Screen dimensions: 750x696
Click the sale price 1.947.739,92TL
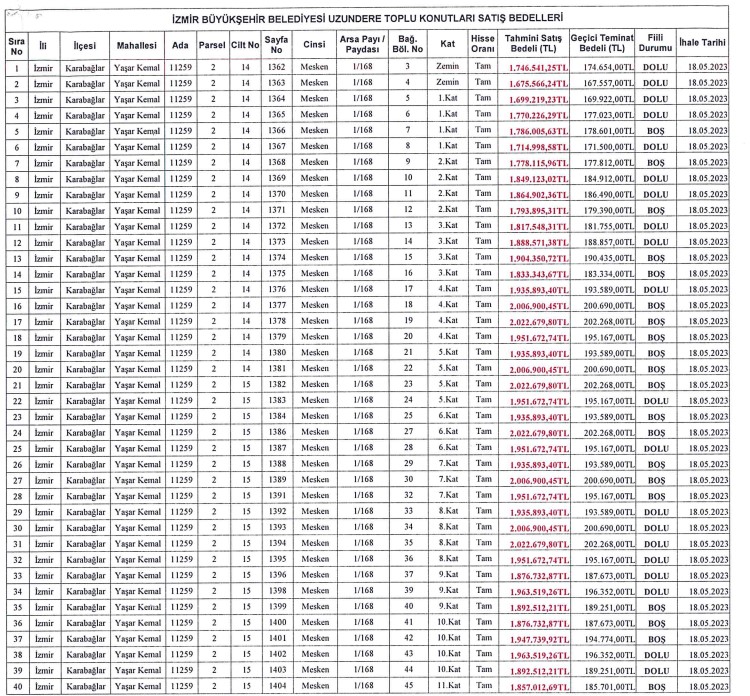[x=540, y=640]
